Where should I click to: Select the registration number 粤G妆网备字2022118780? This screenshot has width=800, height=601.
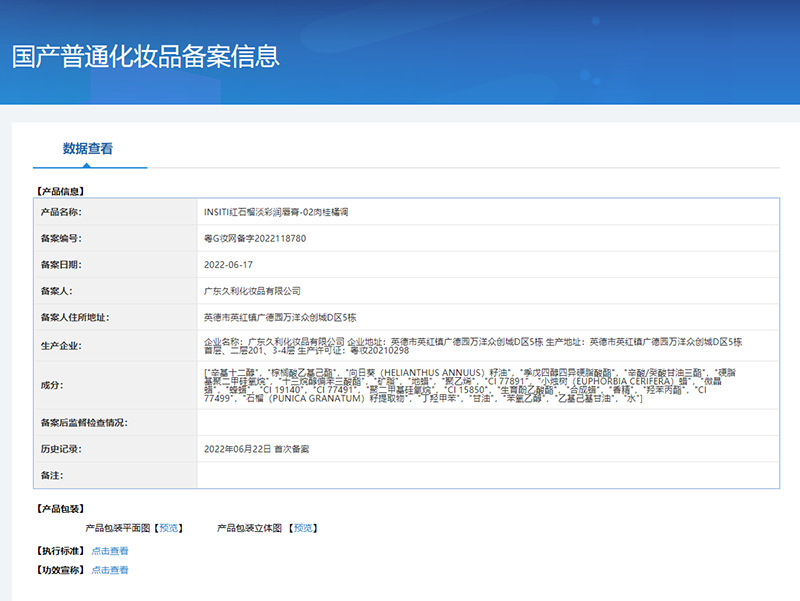click(255, 238)
